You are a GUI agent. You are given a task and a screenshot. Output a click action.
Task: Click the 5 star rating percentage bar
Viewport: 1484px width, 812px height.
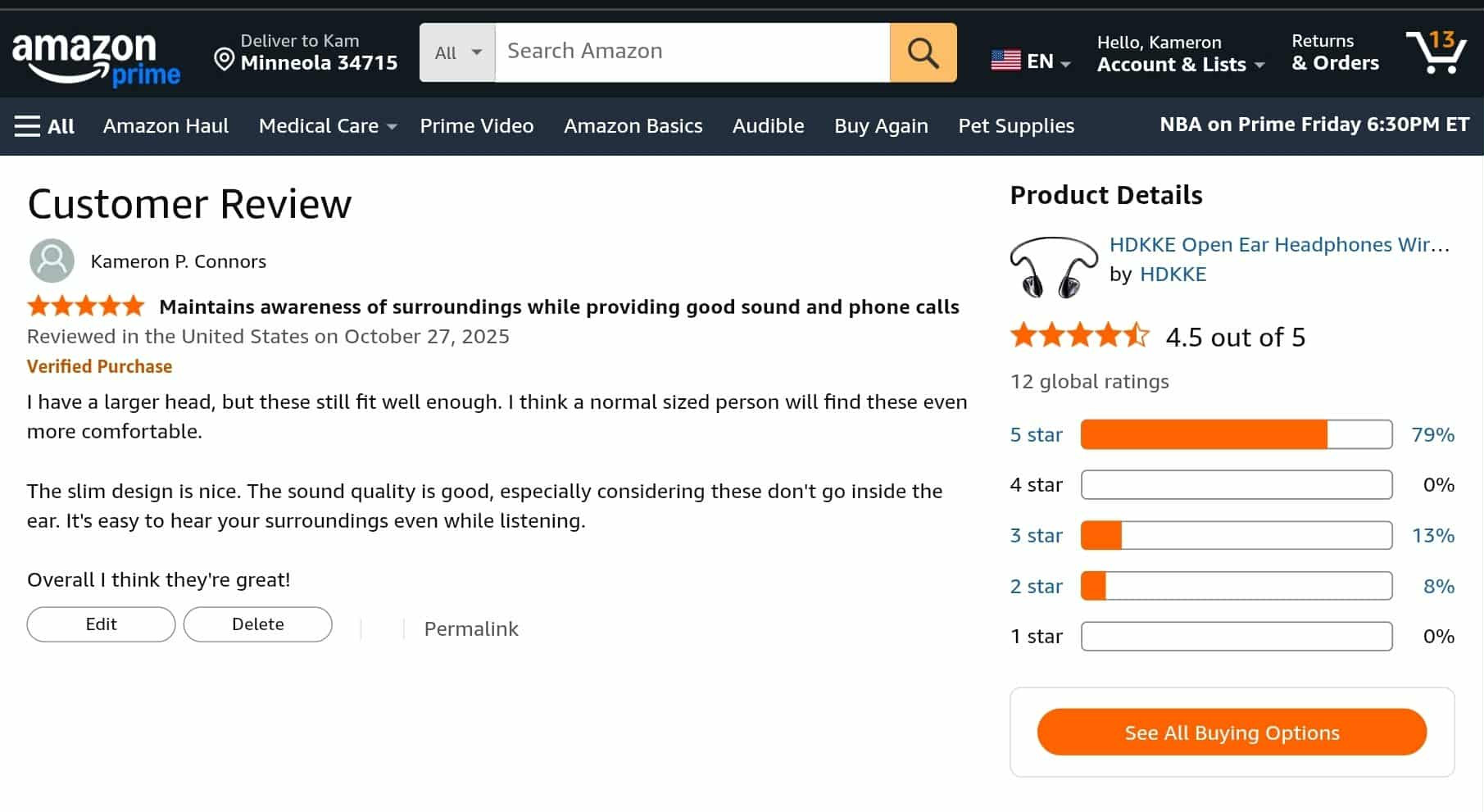click(1237, 434)
